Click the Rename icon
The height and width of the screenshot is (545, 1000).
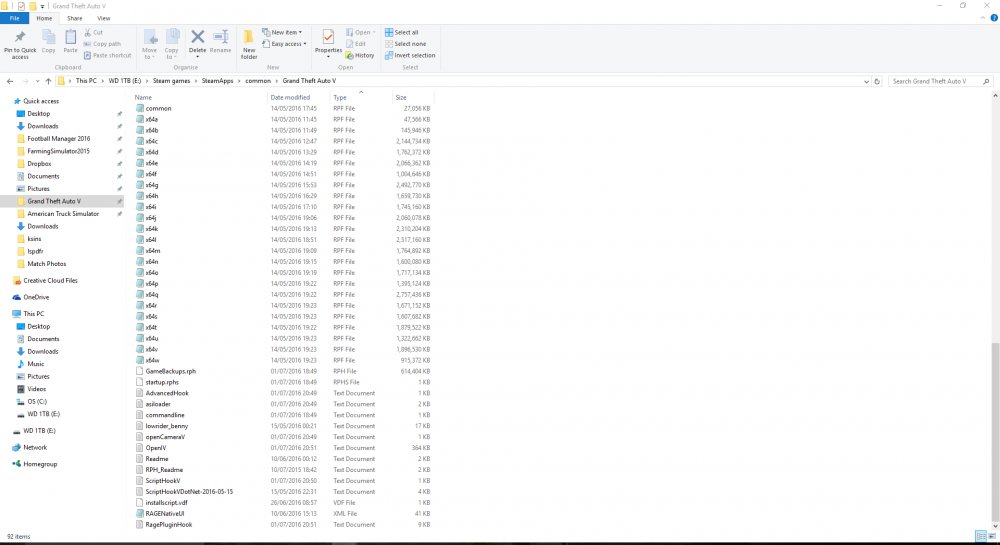pos(221,37)
